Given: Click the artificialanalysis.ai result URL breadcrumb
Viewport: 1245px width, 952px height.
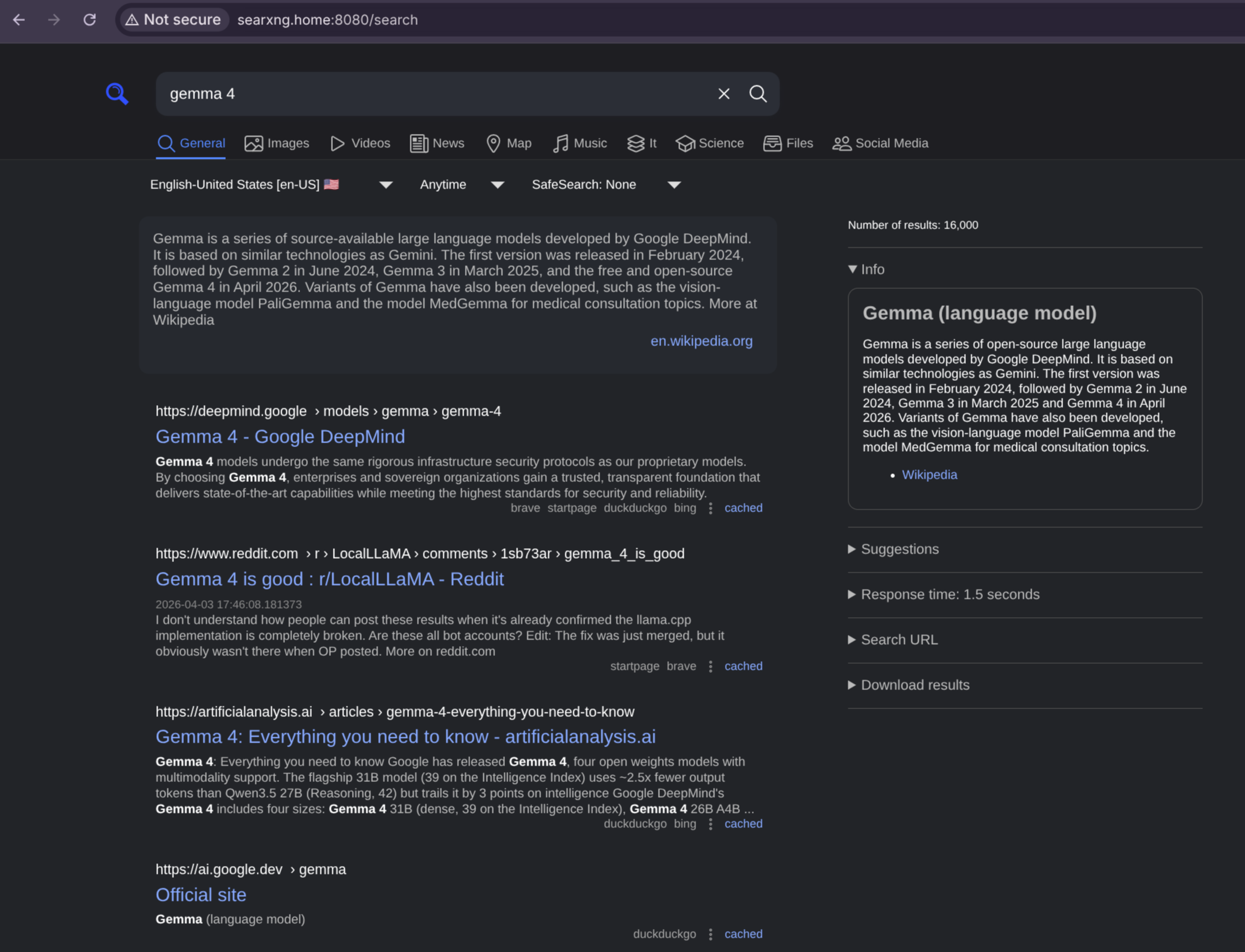Looking at the screenshot, I should [x=395, y=712].
